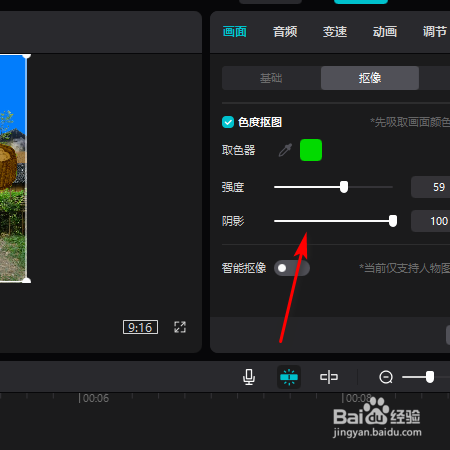Open the 9:16 aspect ratio selector
Viewport: 450px width, 450px height.
click(140, 327)
